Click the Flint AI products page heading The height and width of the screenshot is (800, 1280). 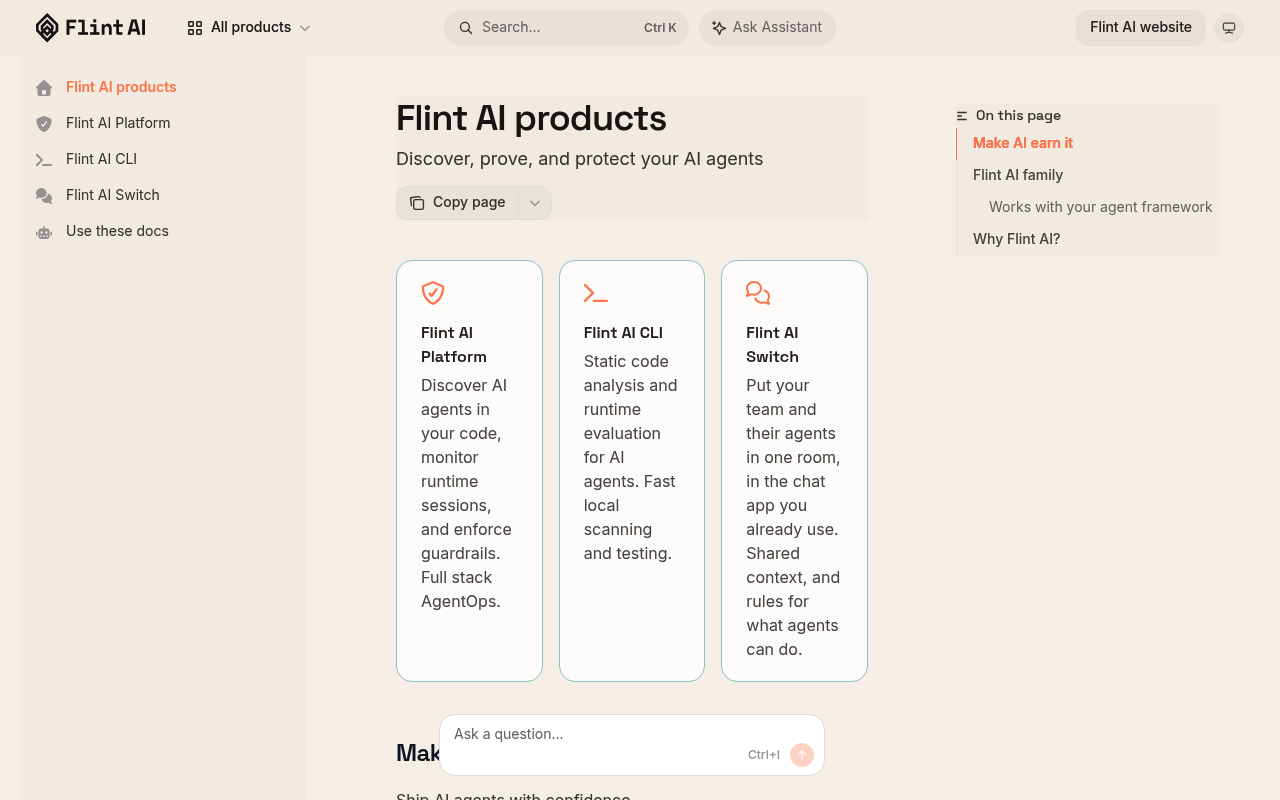(x=531, y=118)
